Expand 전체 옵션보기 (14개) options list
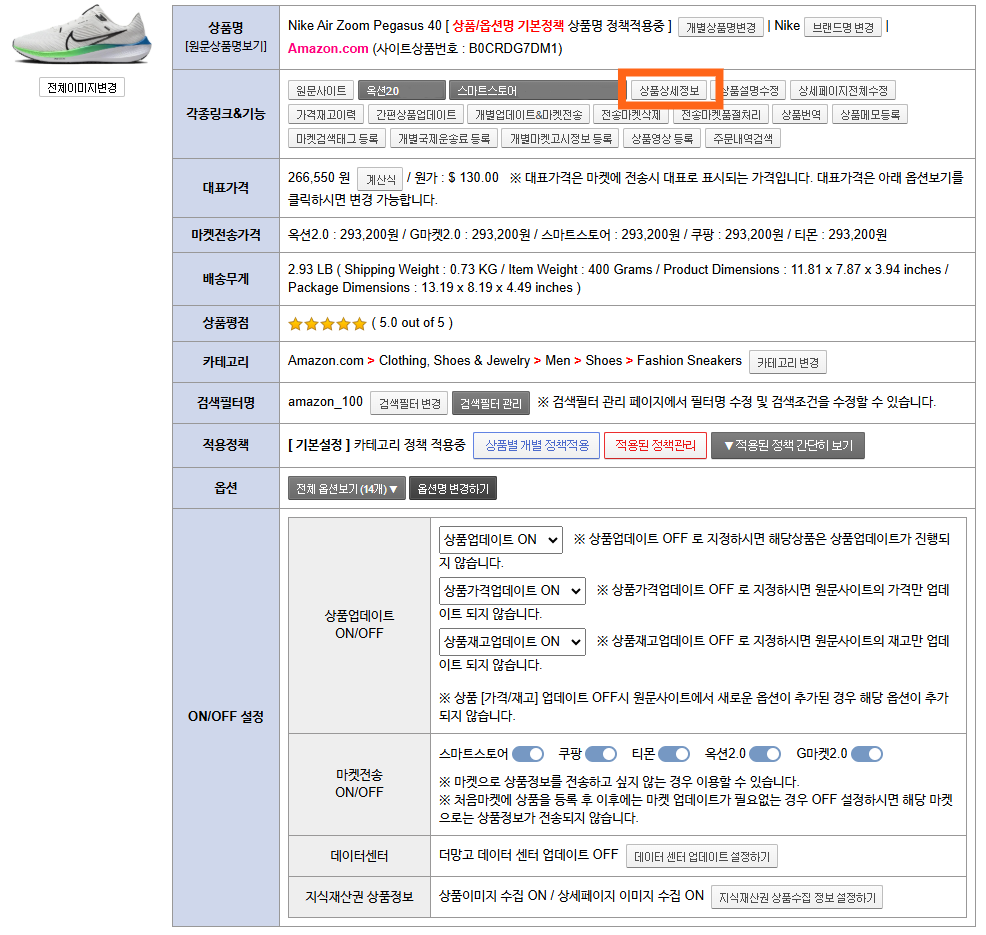 [x=346, y=489]
